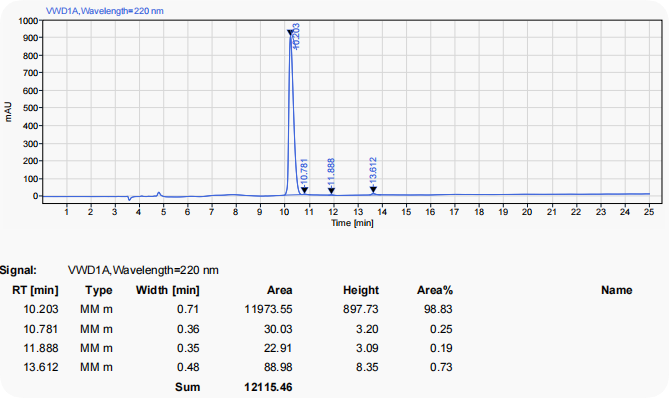Screen dimensions: 669x398
Task: Click the peak marker at 10.203 min
Action: 290,32
